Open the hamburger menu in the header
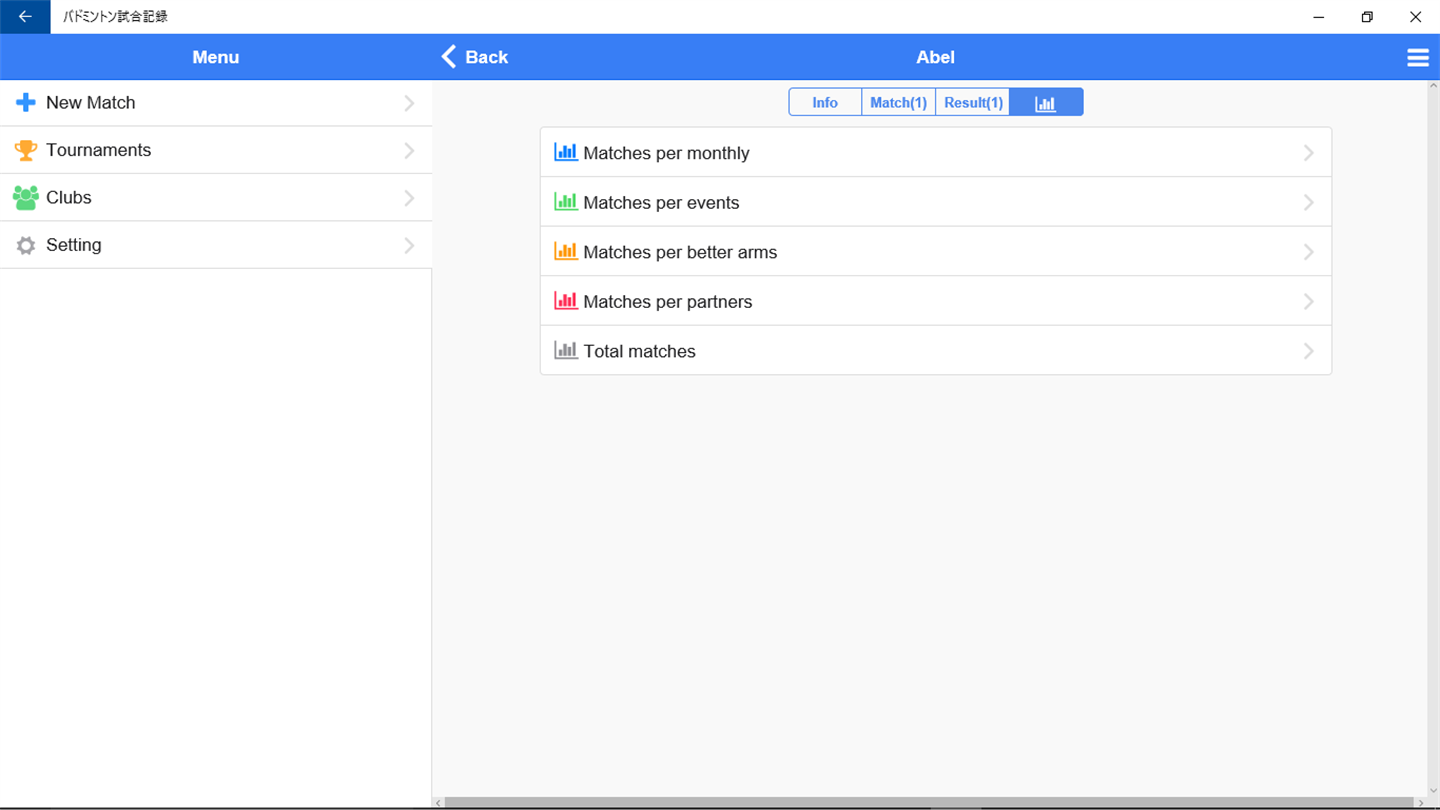 [x=1418, y=58]
